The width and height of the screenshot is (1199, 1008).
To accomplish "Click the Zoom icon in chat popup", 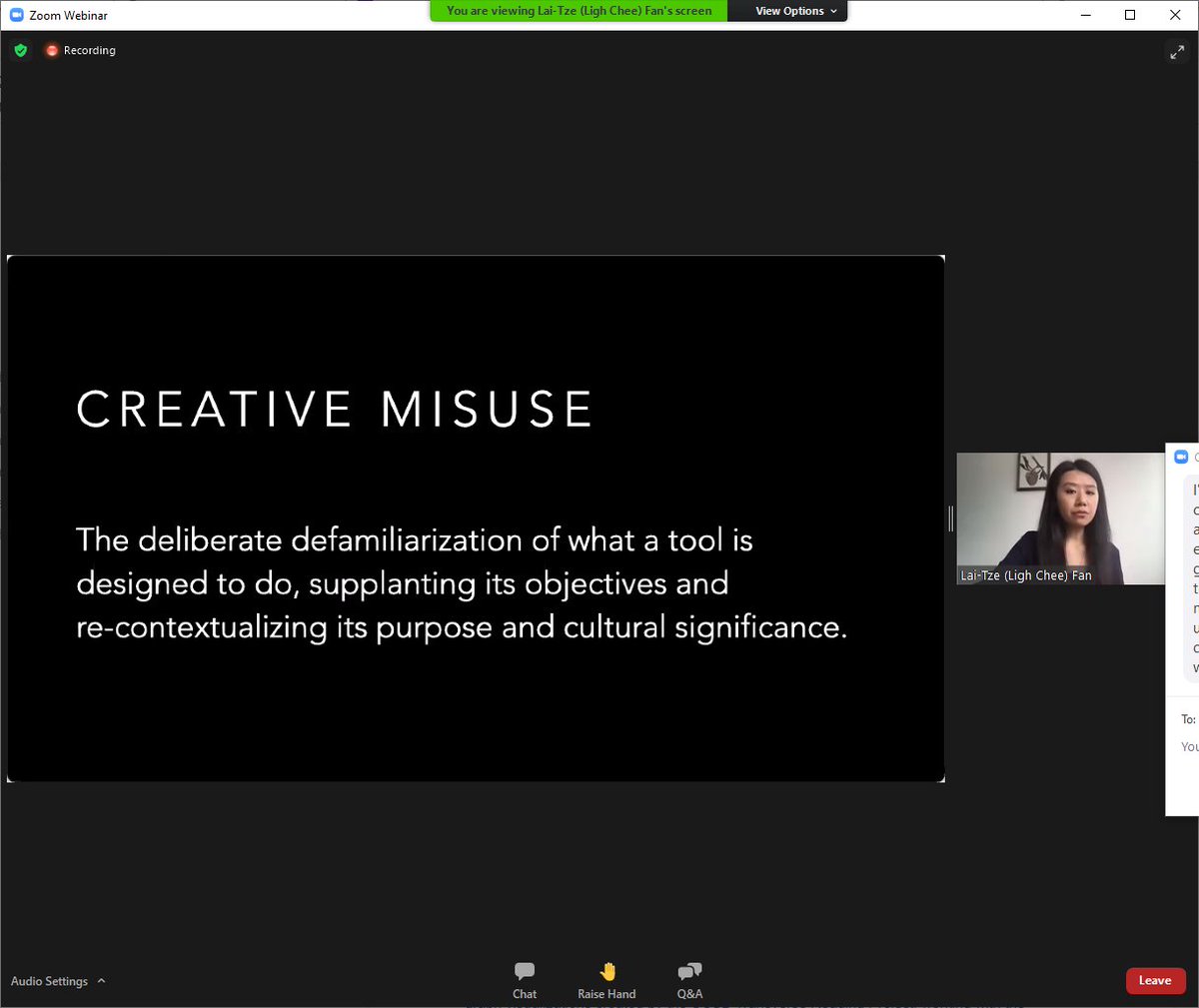I will 1181,457.
